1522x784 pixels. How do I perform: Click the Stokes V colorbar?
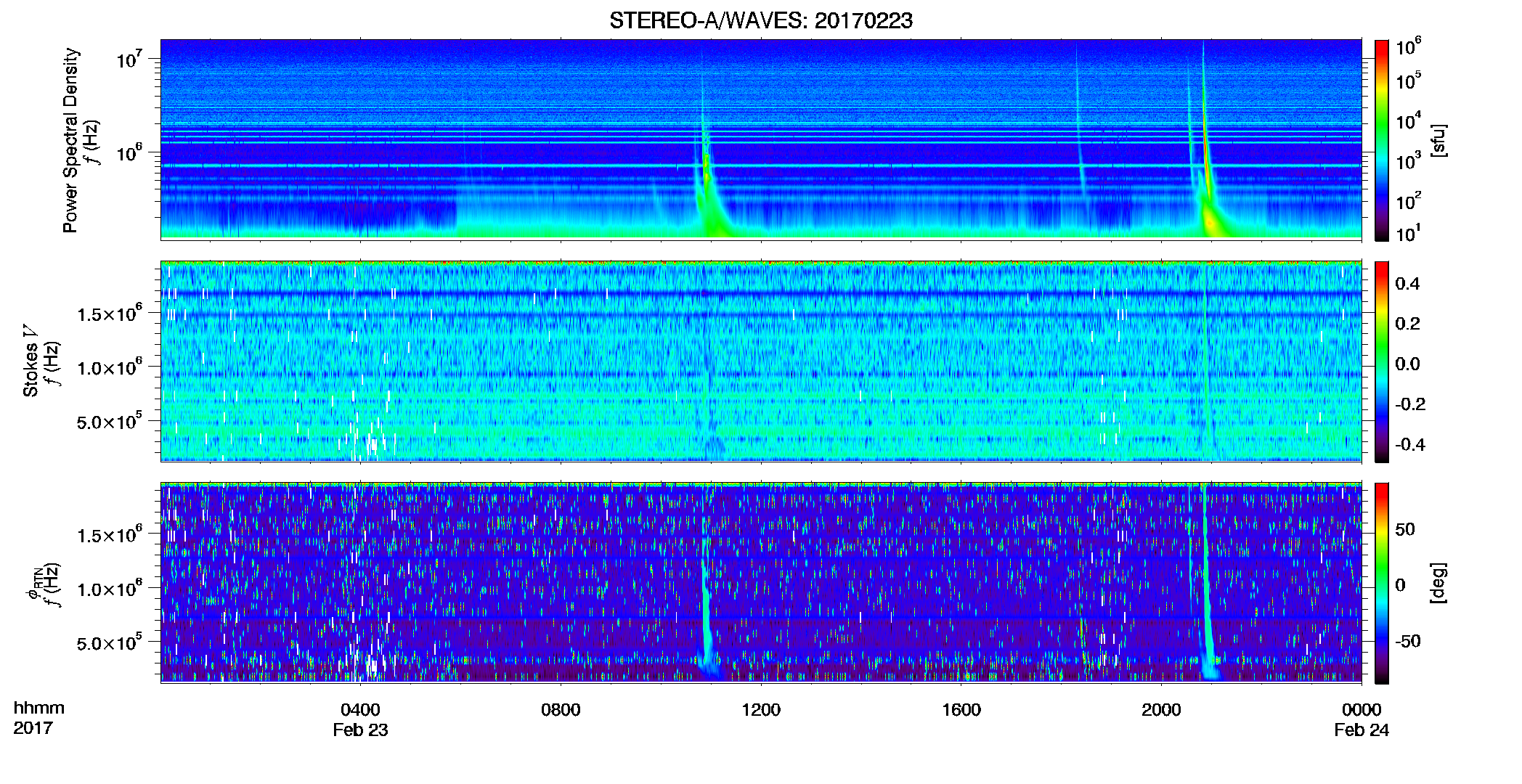(1382, 362)
